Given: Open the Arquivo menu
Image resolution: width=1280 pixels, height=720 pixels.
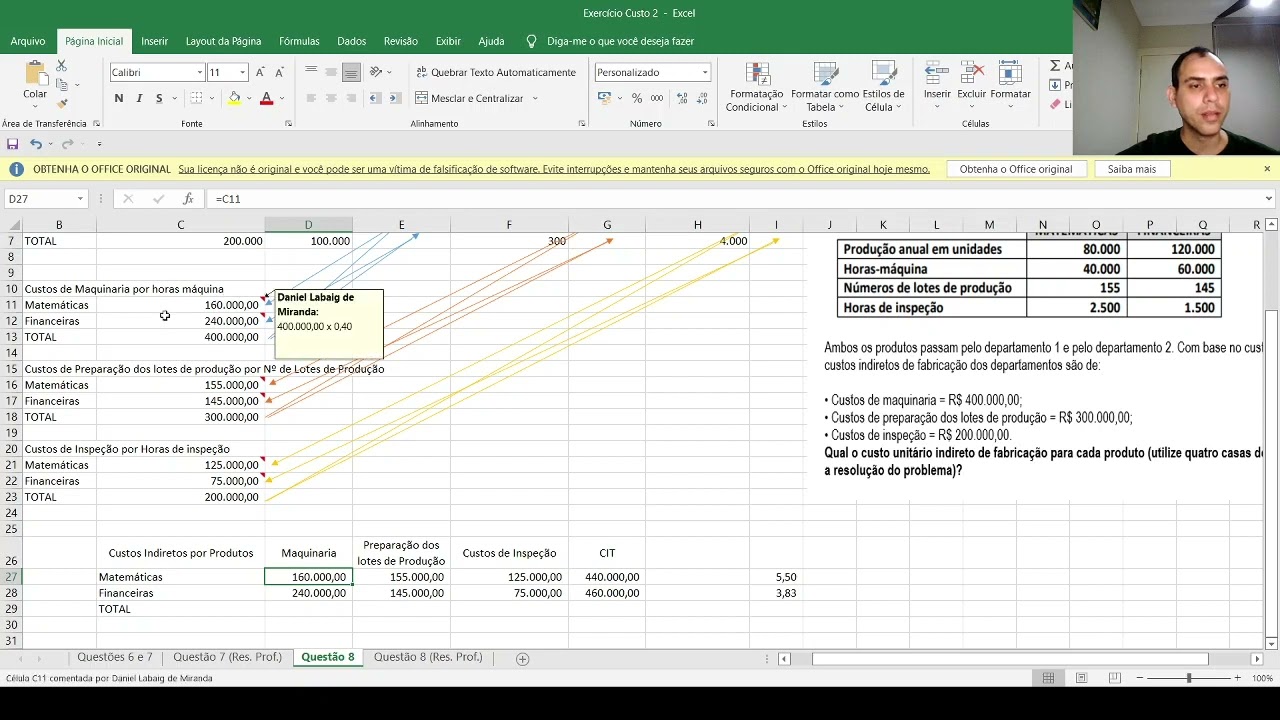Looking at the screenshot, I should [x=28, y=41].
